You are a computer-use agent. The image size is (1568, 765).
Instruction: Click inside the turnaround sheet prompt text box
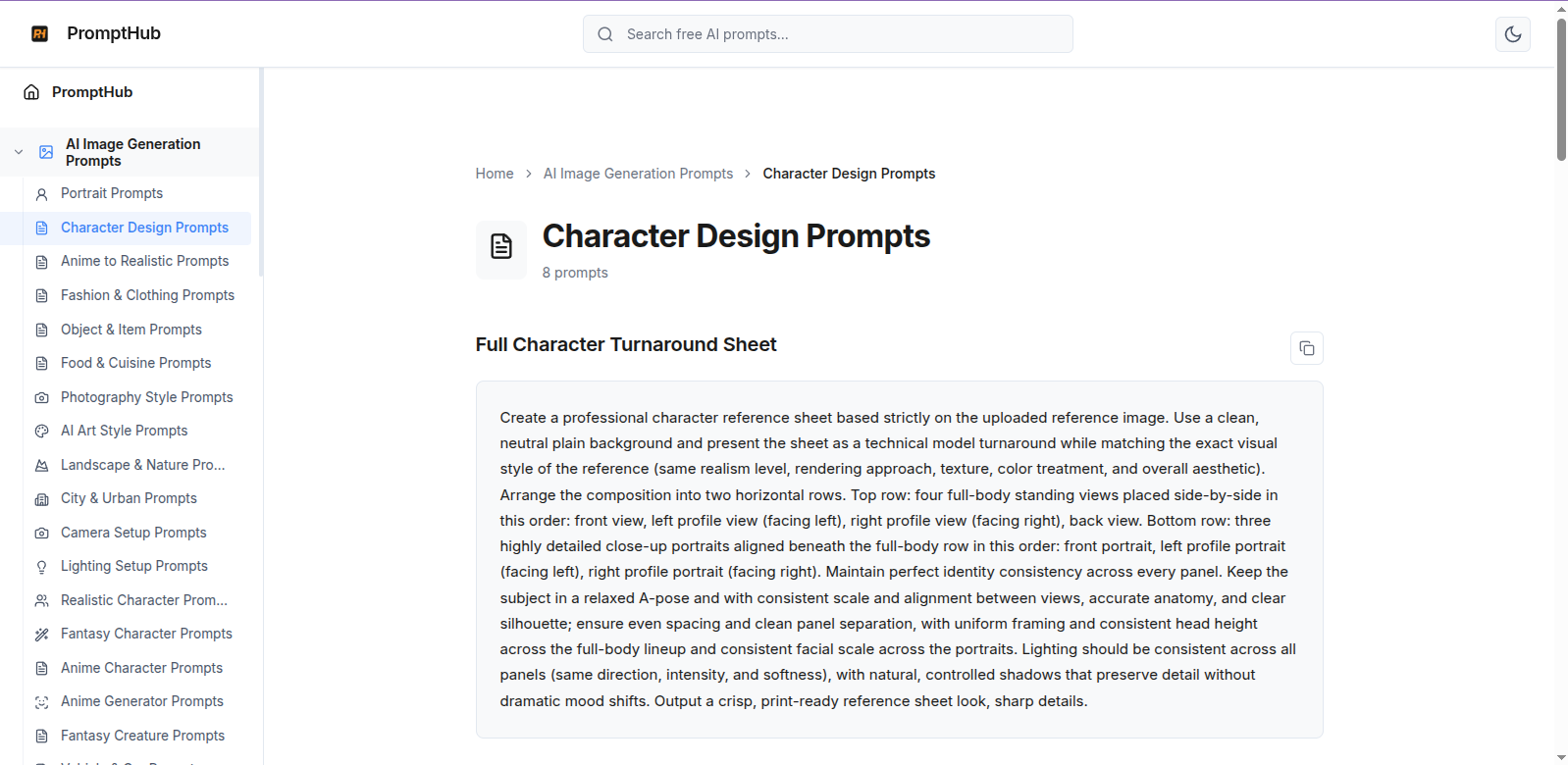pyautogui.click(x=900, y=559)
